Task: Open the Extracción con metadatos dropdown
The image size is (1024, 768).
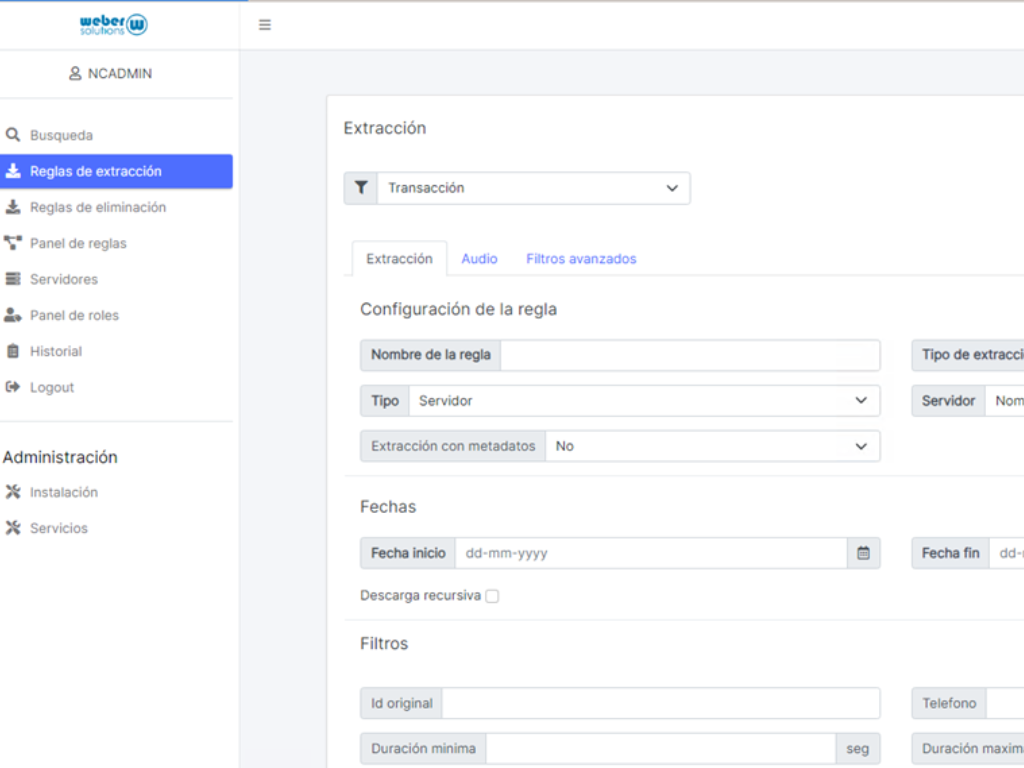Action: [712, 446]
